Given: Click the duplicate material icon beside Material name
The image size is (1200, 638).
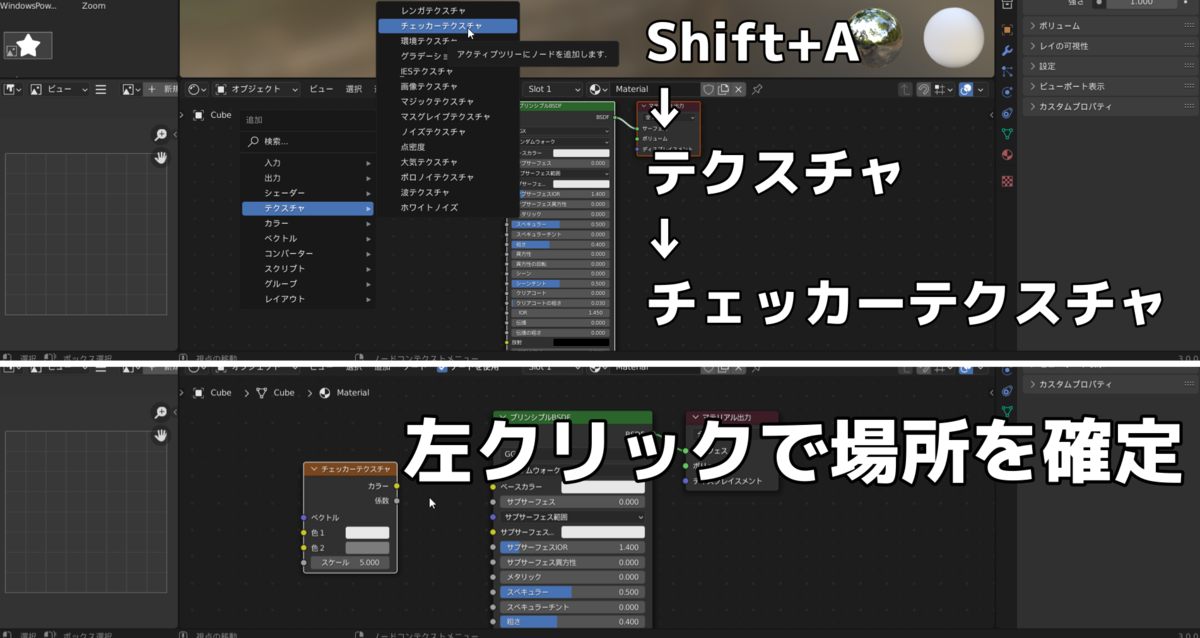Looking at the screenshot, I should pos(723,89).
